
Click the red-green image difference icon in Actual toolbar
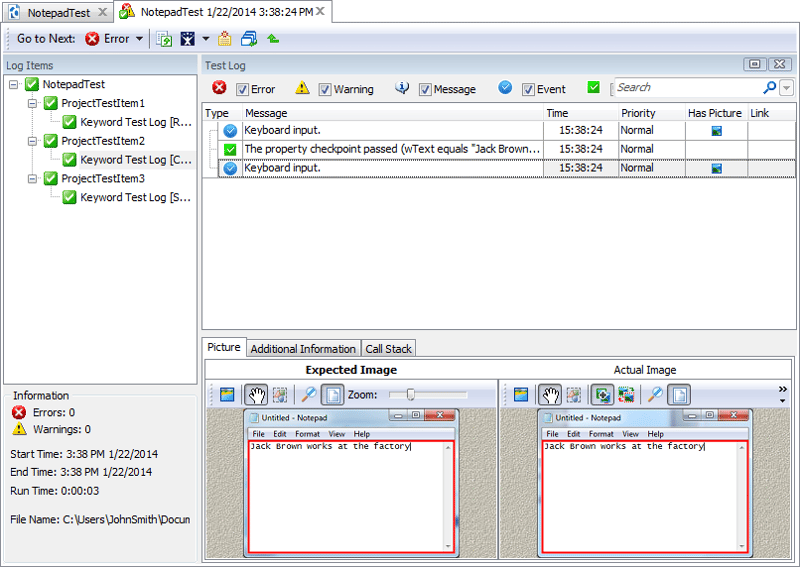(627, 395)
